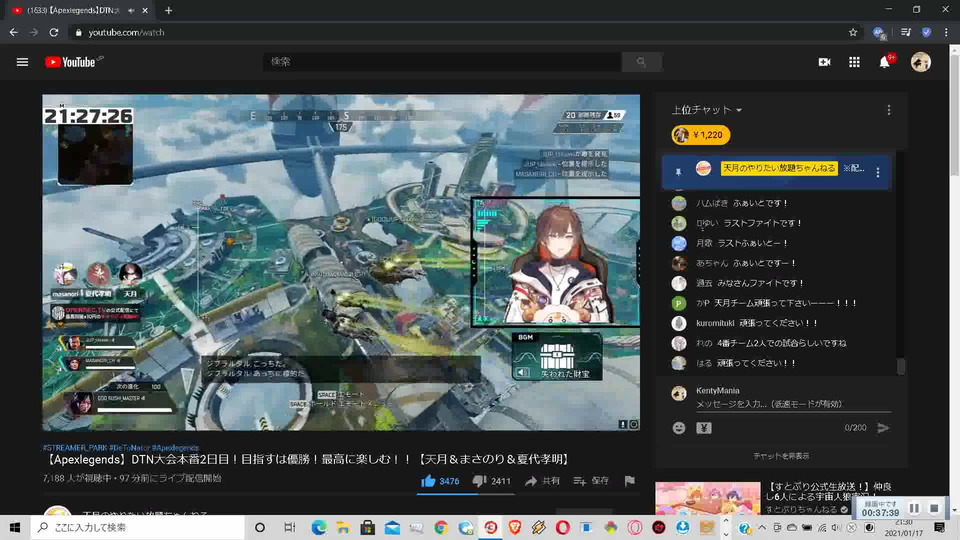Click the chat list scrollbar
Screen dimensions: 960x540
pos(901,366)
